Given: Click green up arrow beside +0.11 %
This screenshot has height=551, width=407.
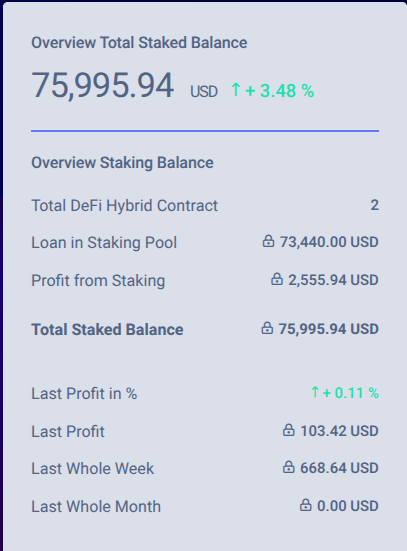Looking at the screenshot, I should (315, 392).
